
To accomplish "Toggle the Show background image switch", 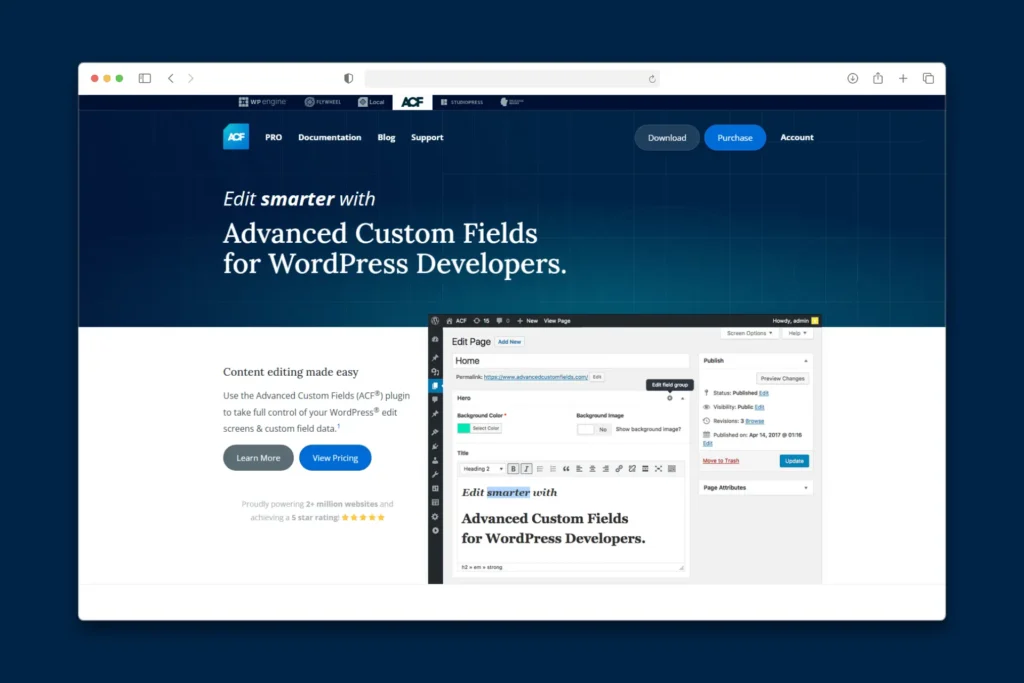I will click(594, 429).
